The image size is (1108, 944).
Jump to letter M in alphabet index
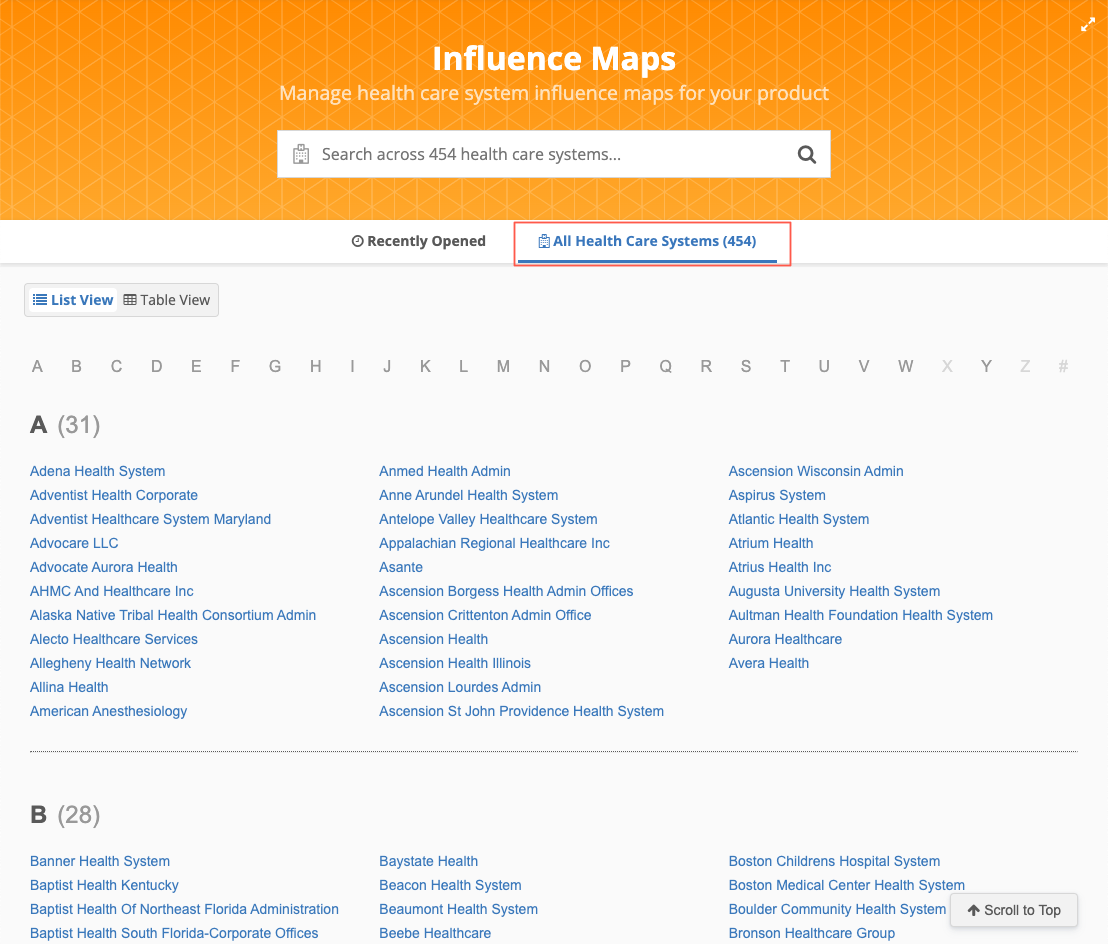[503, 366]
